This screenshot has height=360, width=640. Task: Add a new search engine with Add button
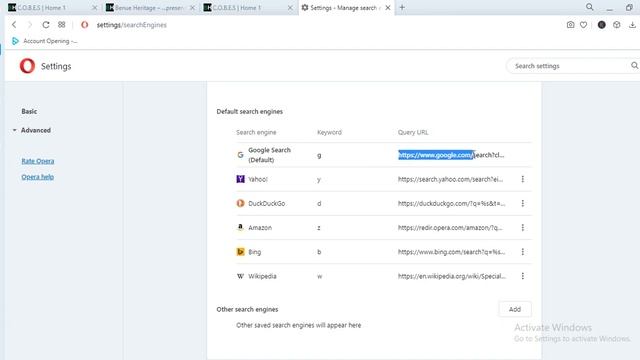pyautogui.click(x=515, y=309)
